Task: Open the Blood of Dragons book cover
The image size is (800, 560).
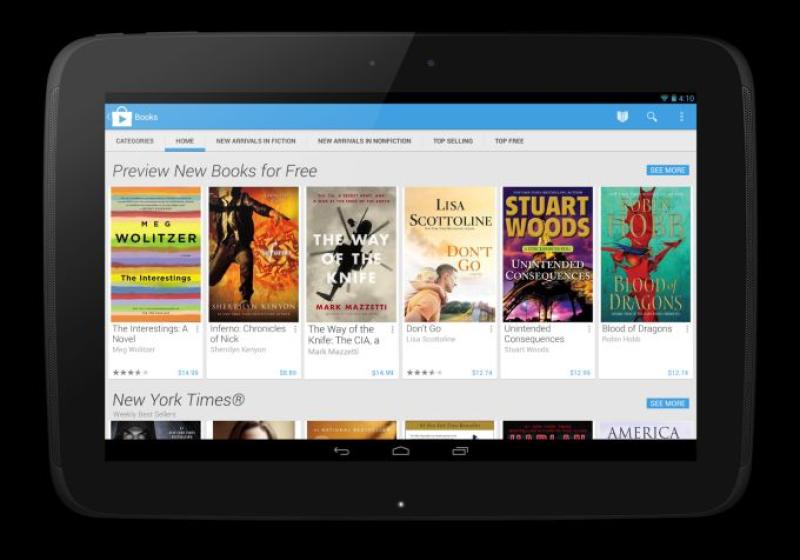Action: pos(645,254)
